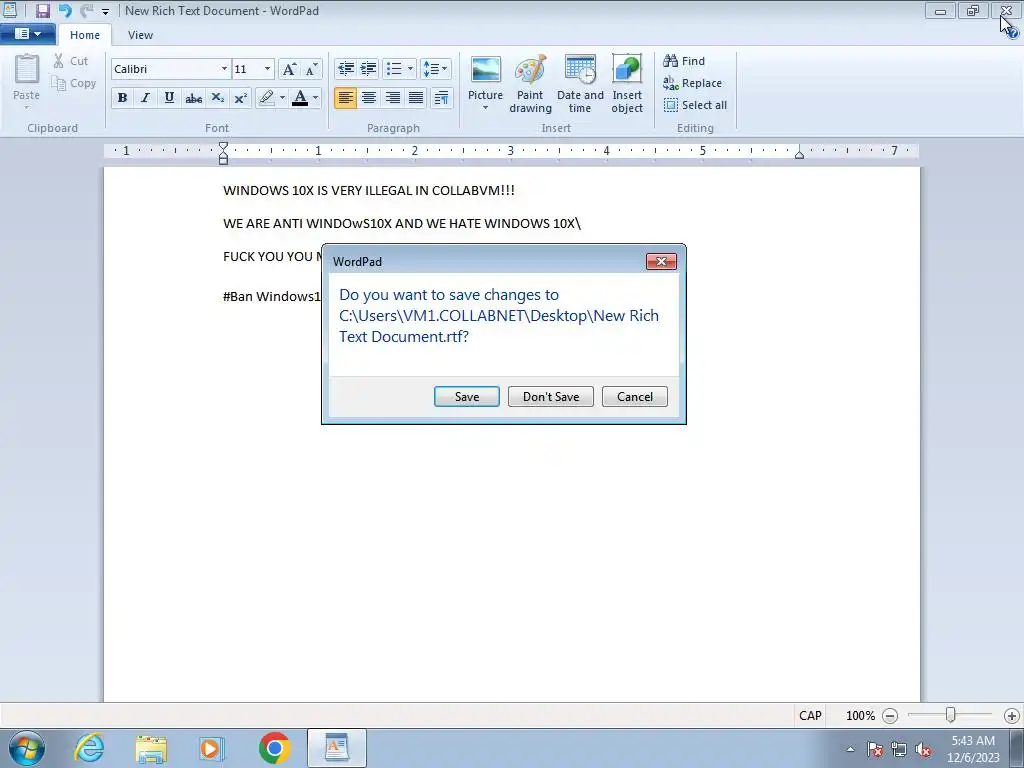Open the bullet list style dropdown
The height and width of the screenshot is (768, 1024).
410,69
